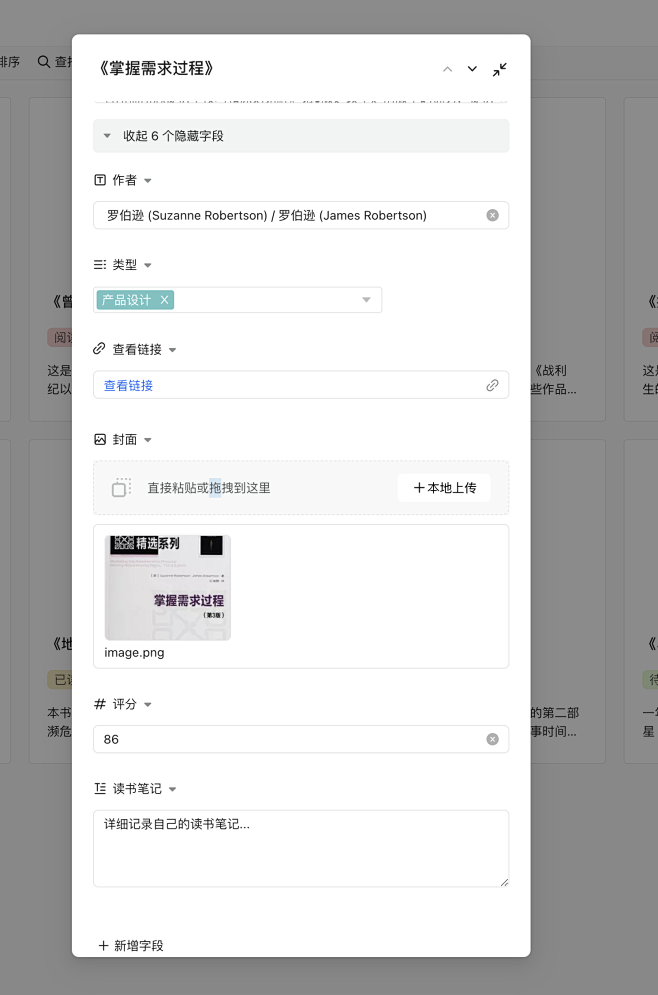Image resolution: width=658 pixels, height=995 pixels.
Task: Clear the 作者 field text
Action: 492,215
